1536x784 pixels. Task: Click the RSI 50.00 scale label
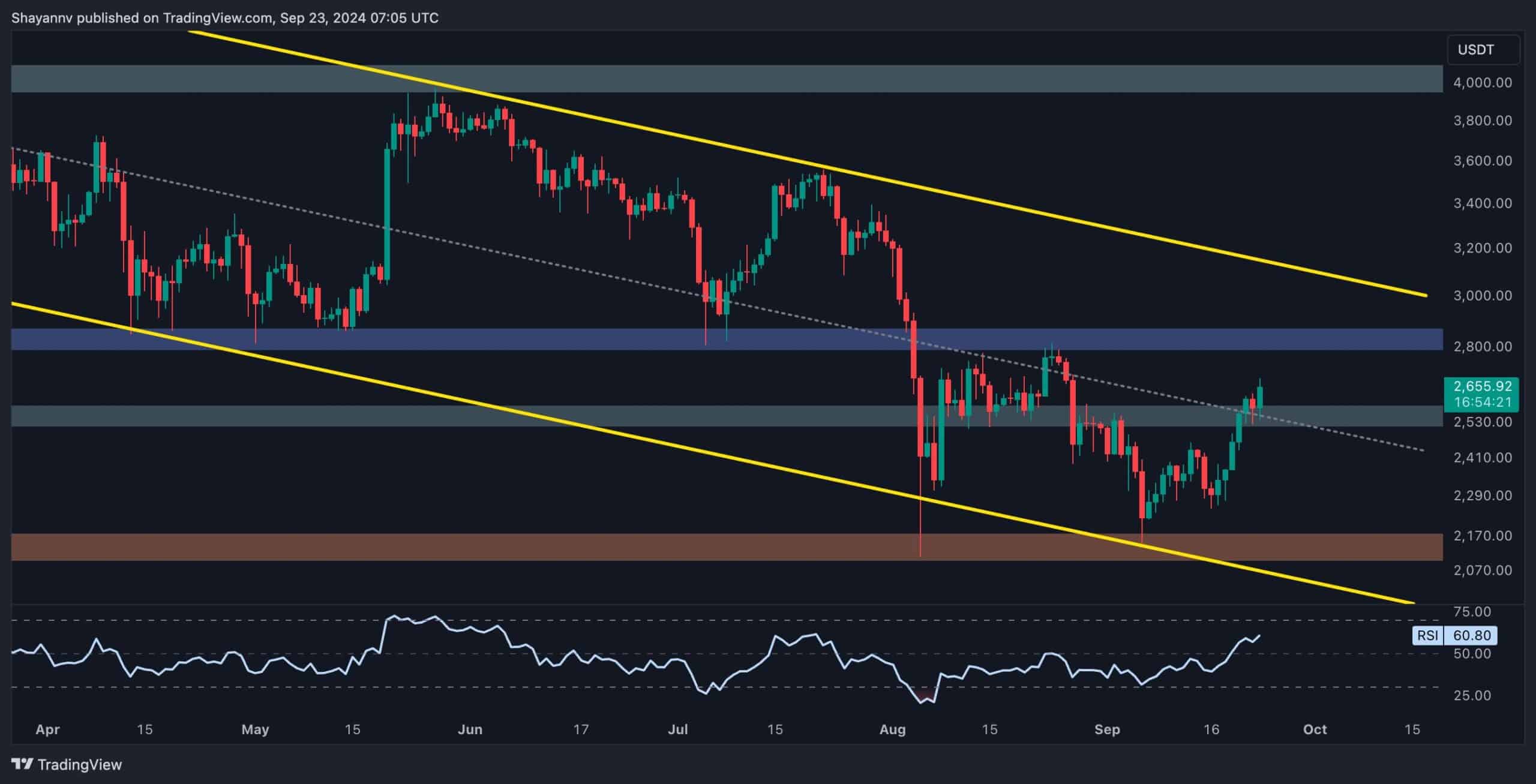click(1473, 654)
